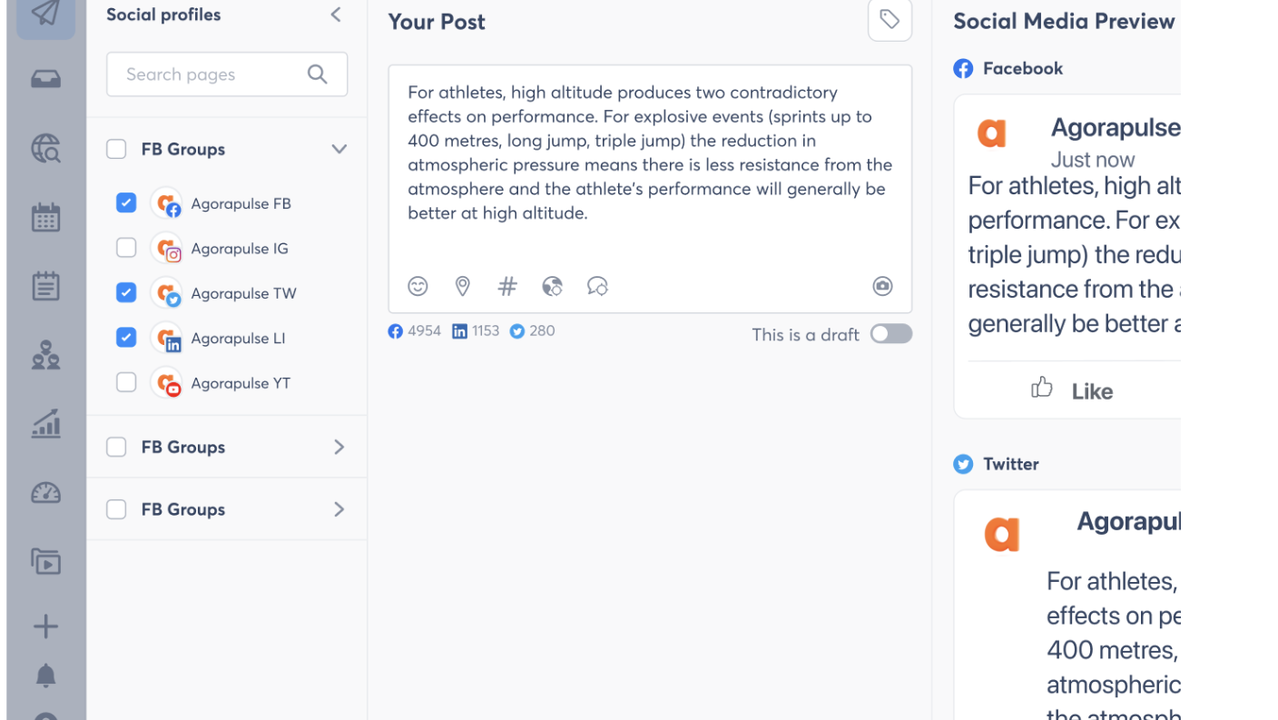1278x720 pixels.
Task: Uncheck the Agorapulse FB profile checkbox
Action: point(126,203)
